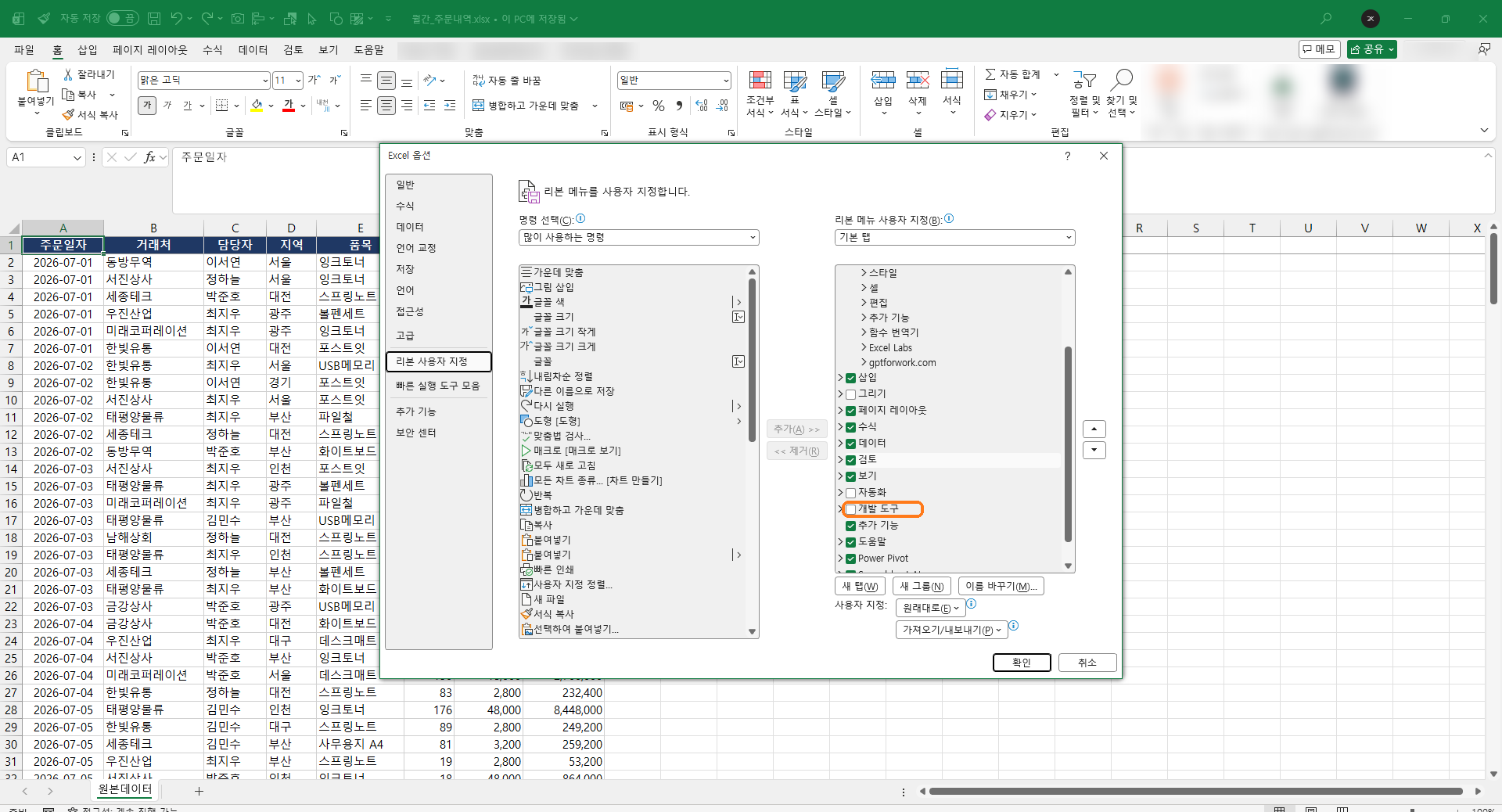The height and width of the screenshot is (812, 1502).
Task: Select 빠른 실행 도구 모음 in options sidebar
Action: tap(438, 386)
